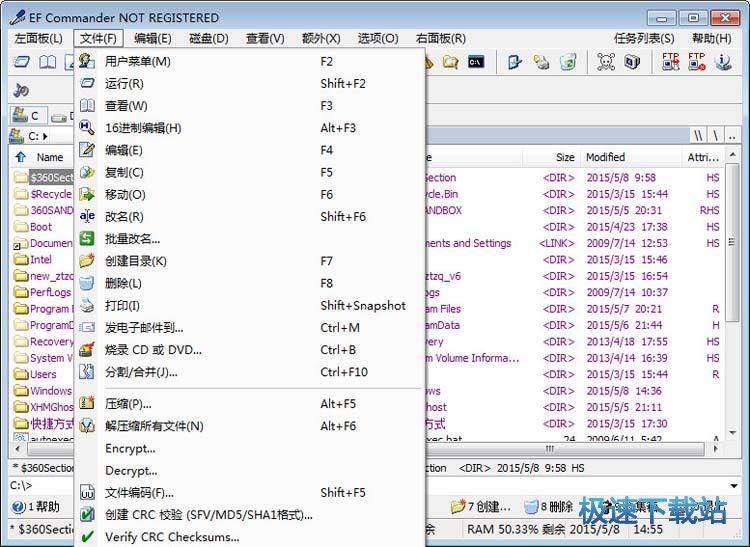Select 创建目录(K) menu entry
This screenshot has width=750, height=547.
135,261
